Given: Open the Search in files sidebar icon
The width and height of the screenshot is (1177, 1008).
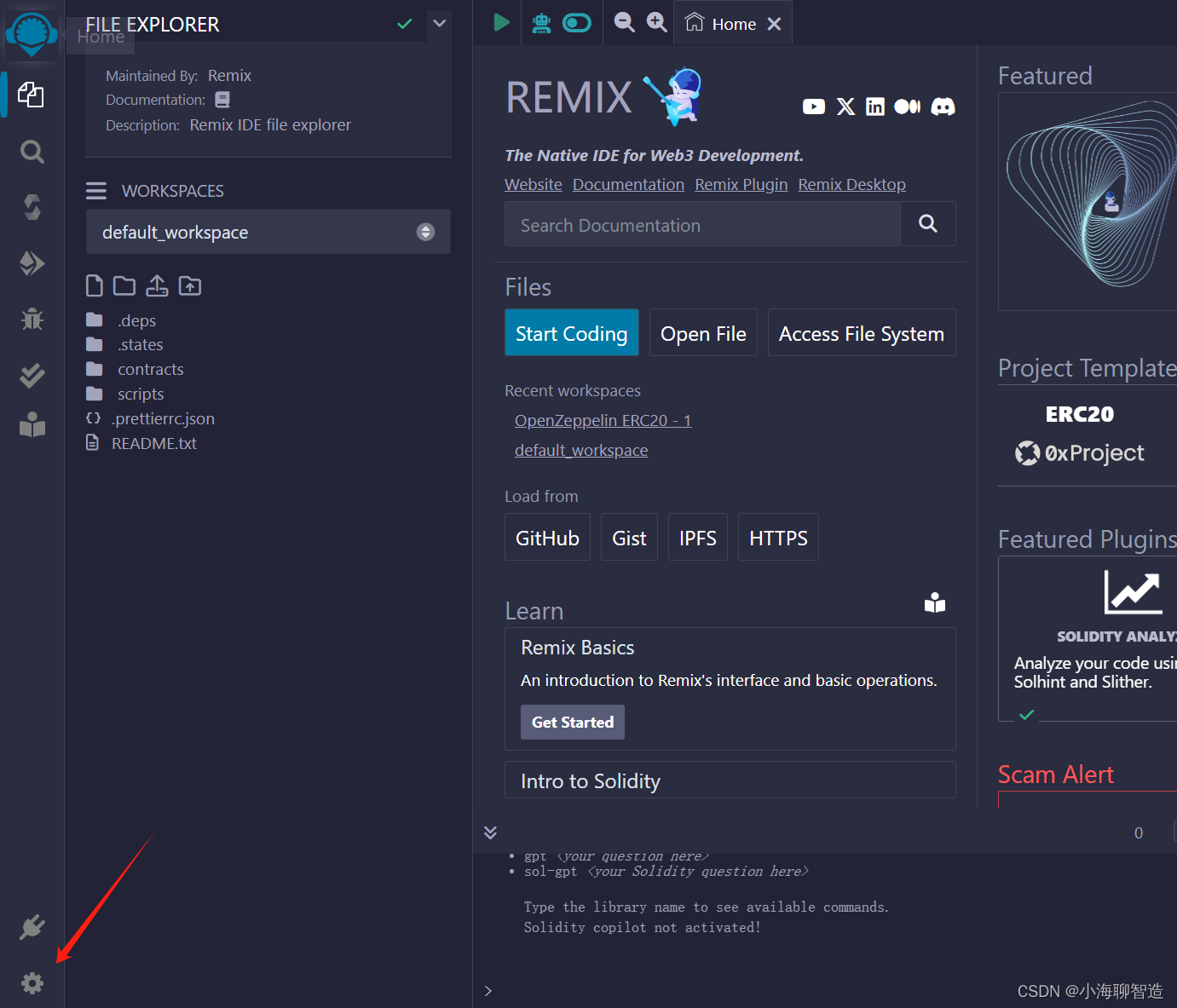Looking at the screenshot, I should pyautogui.click(x=32, y=152).
